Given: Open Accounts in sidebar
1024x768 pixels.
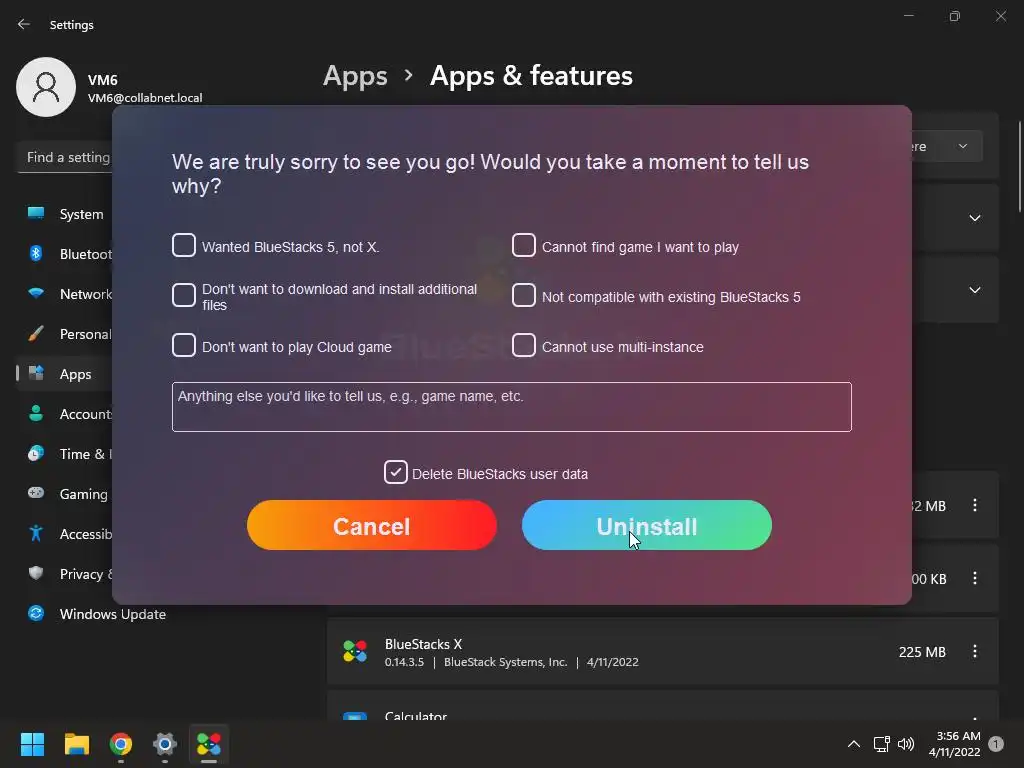Looking at the screenshot, I should click(65, 414).
